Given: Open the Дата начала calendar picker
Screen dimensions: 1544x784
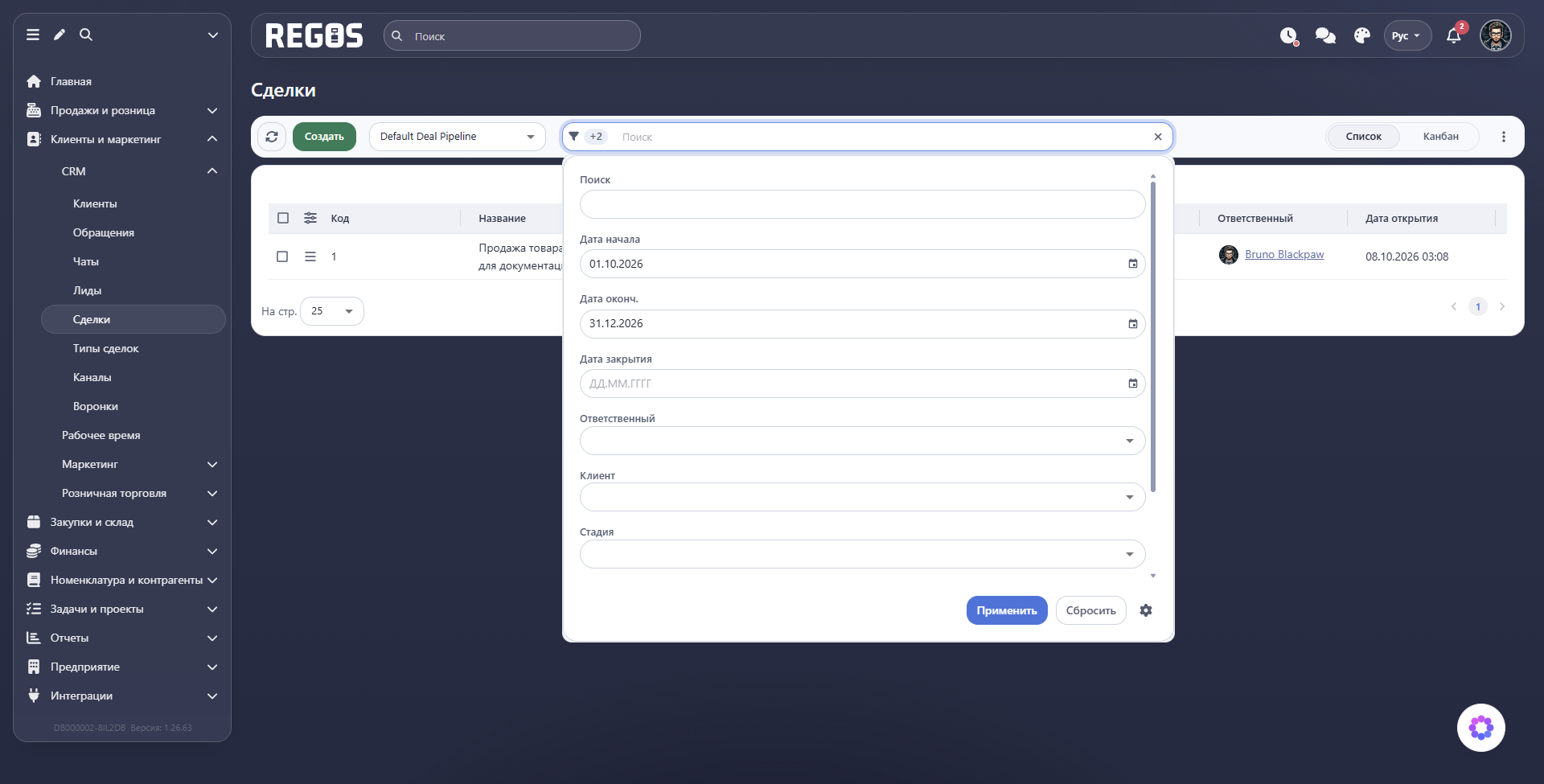Looking at the screenshot, I should (1132, 264).
